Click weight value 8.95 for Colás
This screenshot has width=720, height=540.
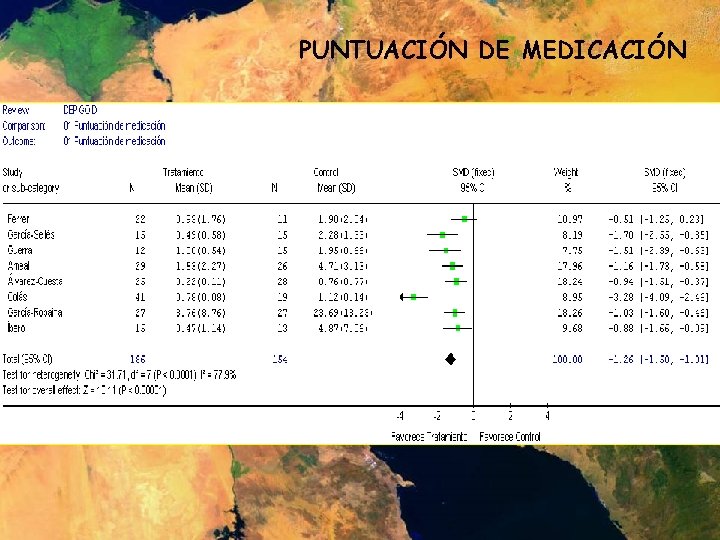[x=572, y=297]
